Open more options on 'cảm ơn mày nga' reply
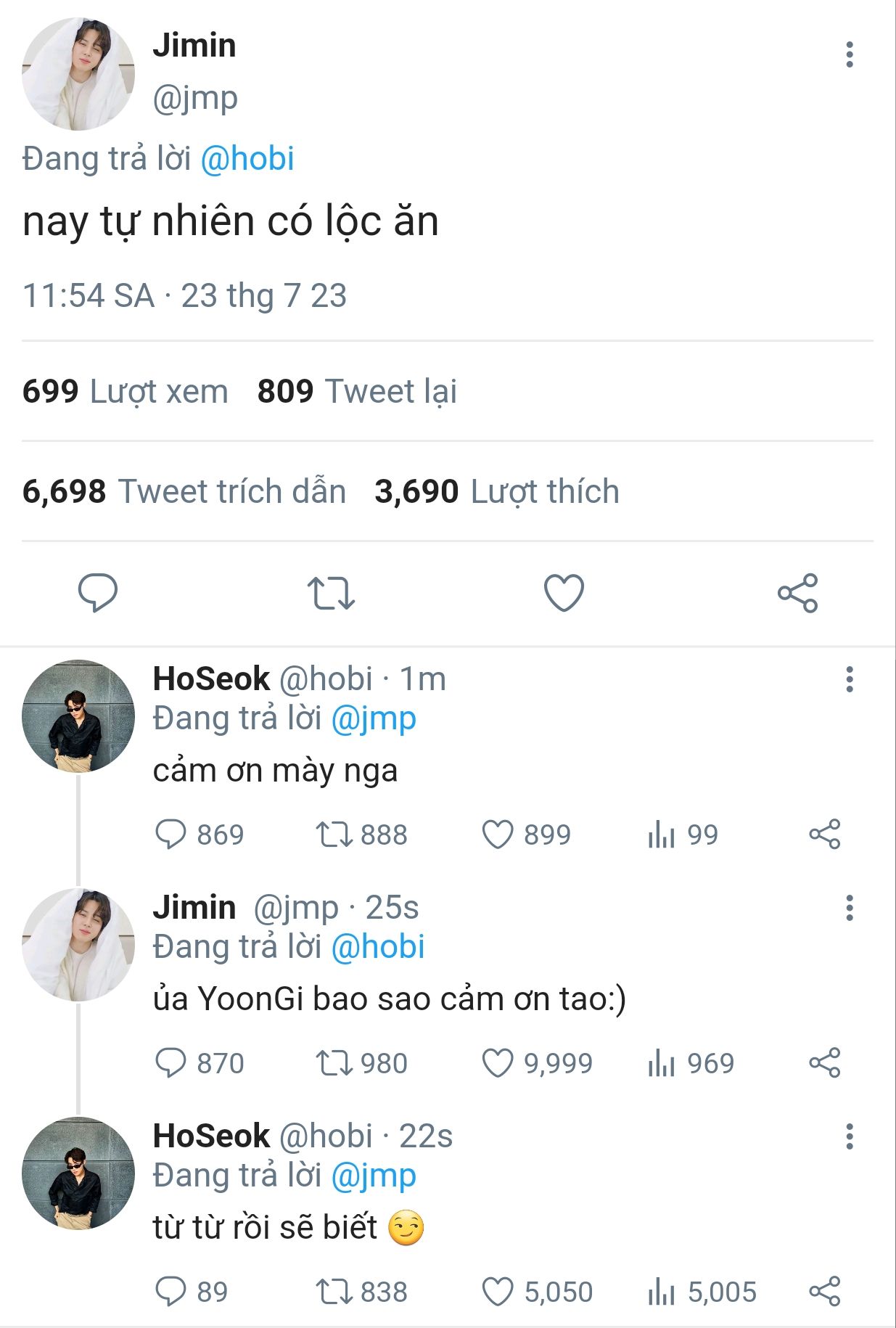The width and height of the screenshot is (896, 1328). coord(849,680)
